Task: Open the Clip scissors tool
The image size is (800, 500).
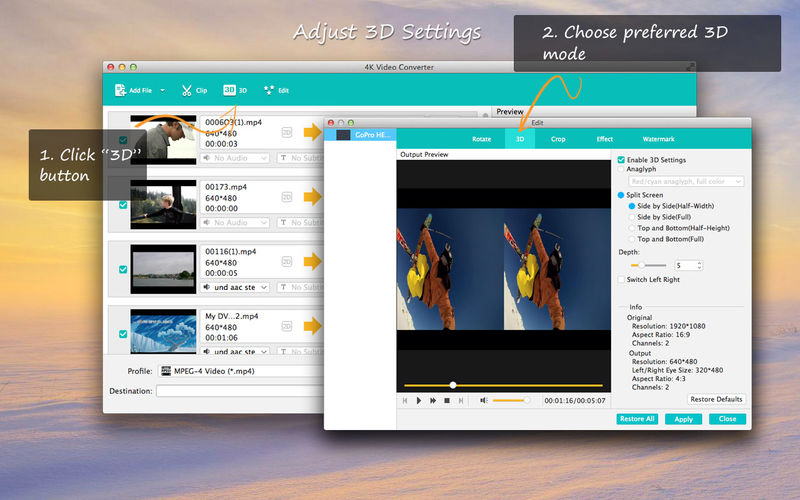Action: pos(187,90)
